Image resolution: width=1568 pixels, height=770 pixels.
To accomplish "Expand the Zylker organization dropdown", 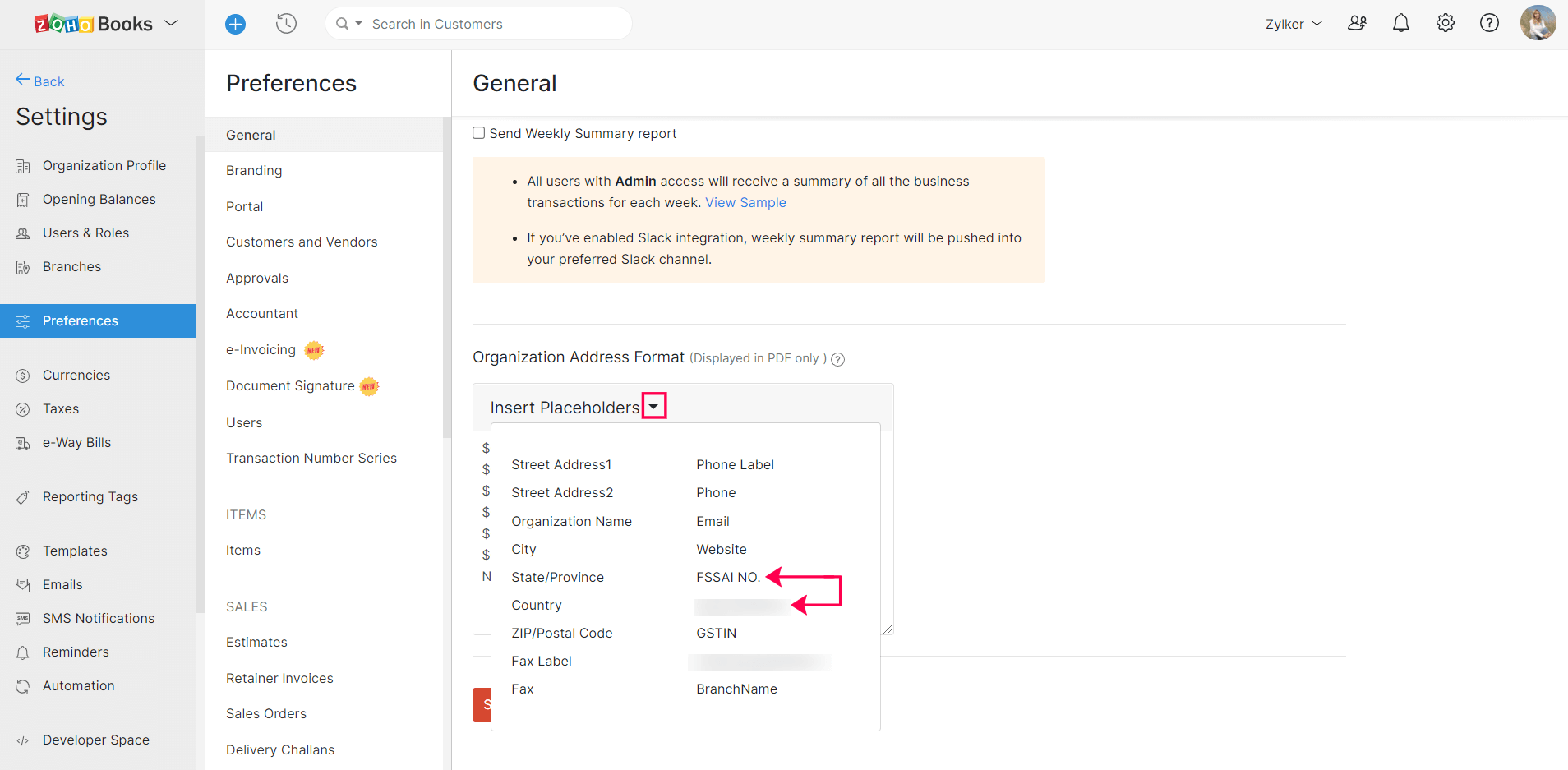I will pyautogui.click(x=1293, y=24).
